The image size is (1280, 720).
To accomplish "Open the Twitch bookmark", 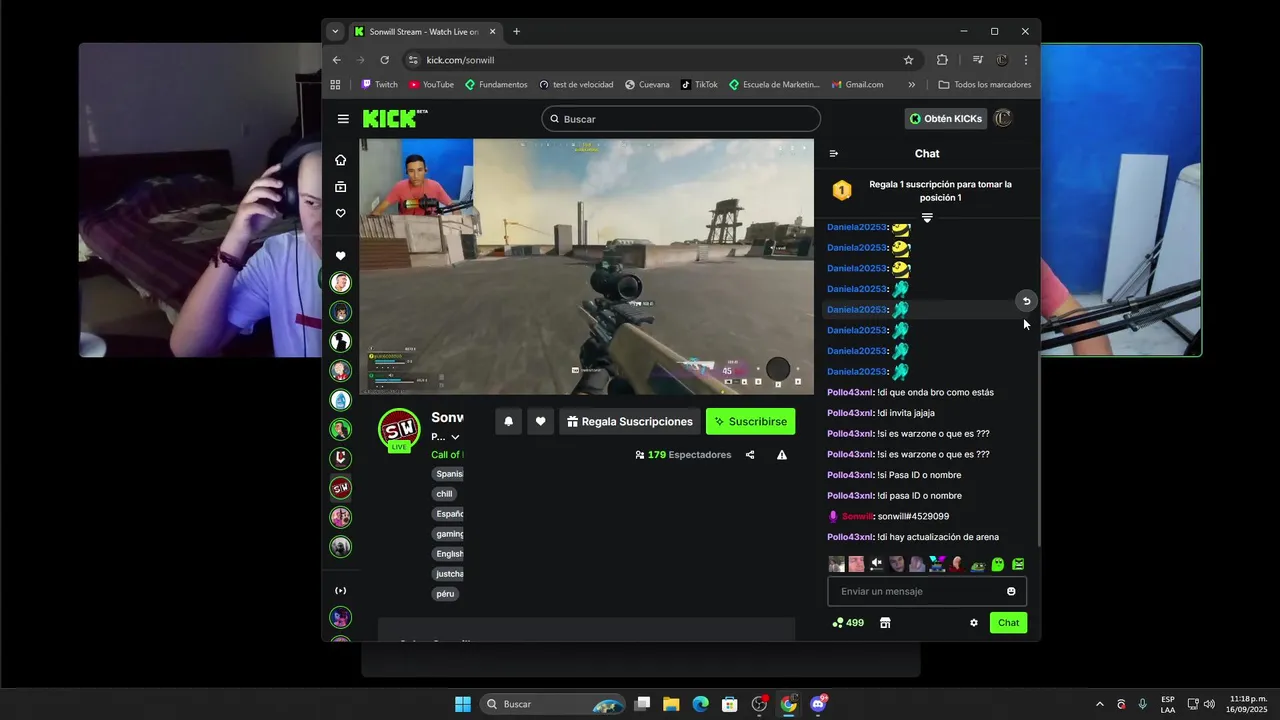I will coord(379,85).
